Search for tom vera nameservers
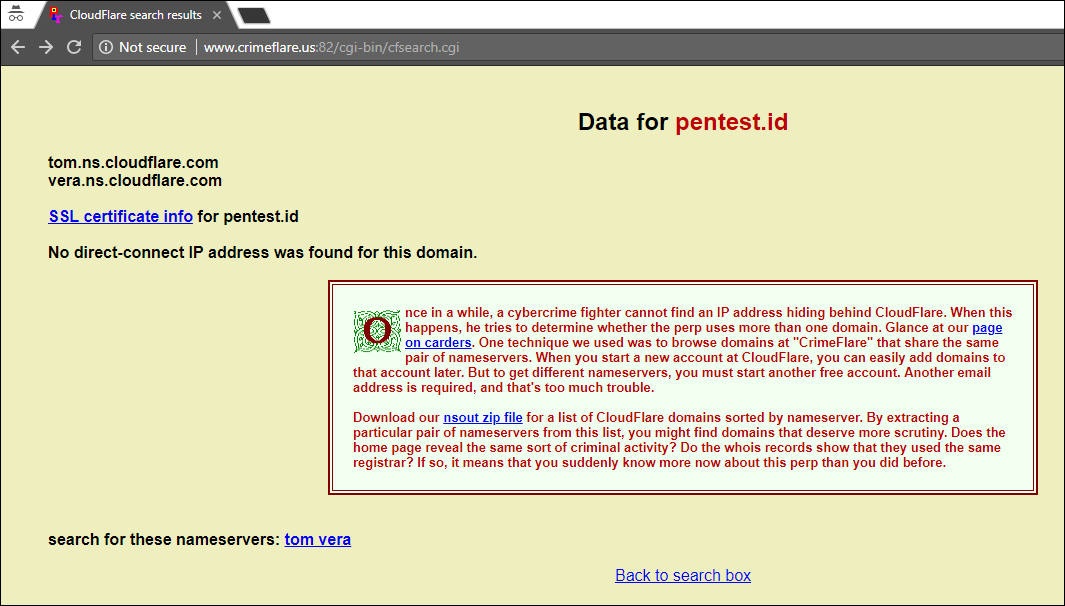The height and width of the screenshot is (606, 1065). pos(318,539)
